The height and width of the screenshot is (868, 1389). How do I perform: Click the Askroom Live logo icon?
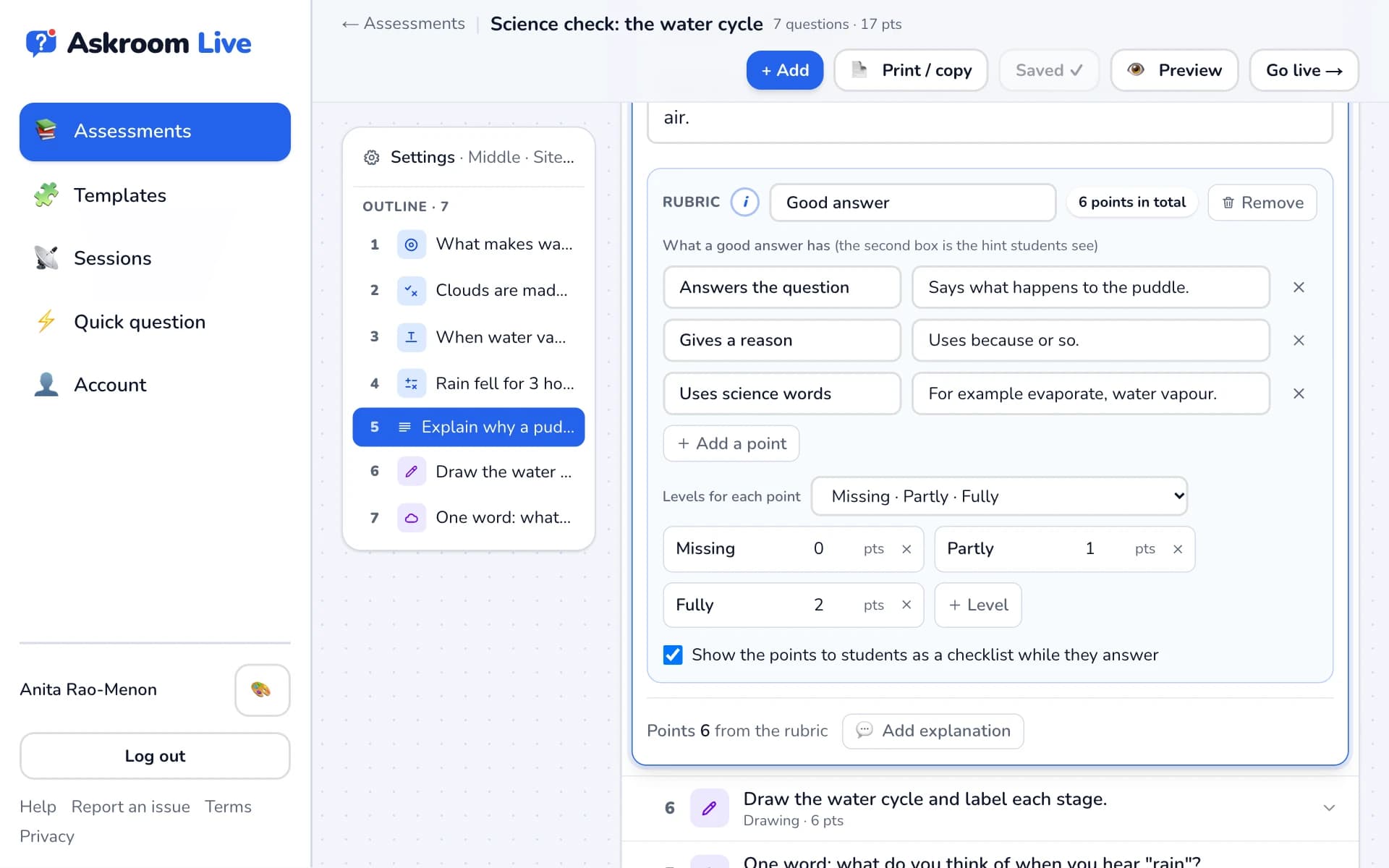(x=41, y=43)
